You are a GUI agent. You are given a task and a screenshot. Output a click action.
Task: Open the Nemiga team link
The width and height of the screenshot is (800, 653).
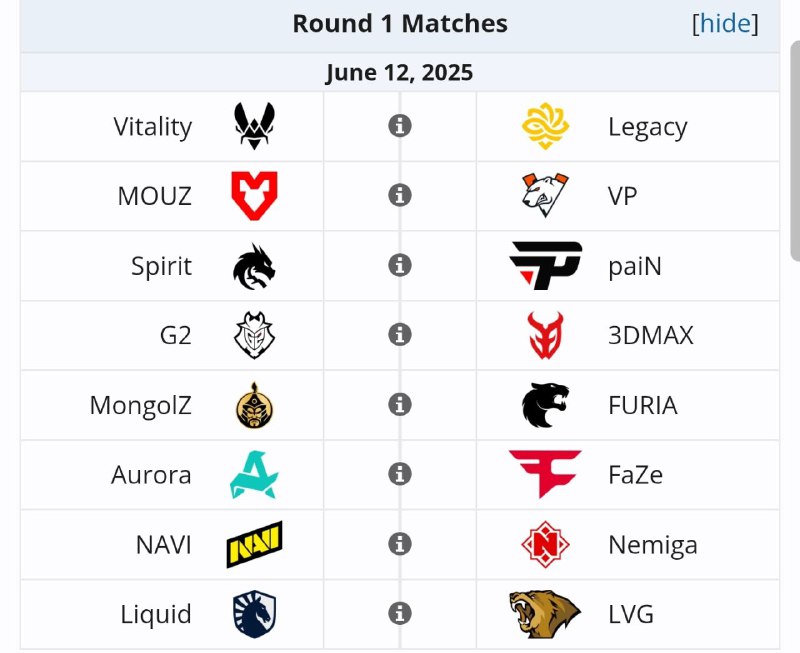coord(652,544)
